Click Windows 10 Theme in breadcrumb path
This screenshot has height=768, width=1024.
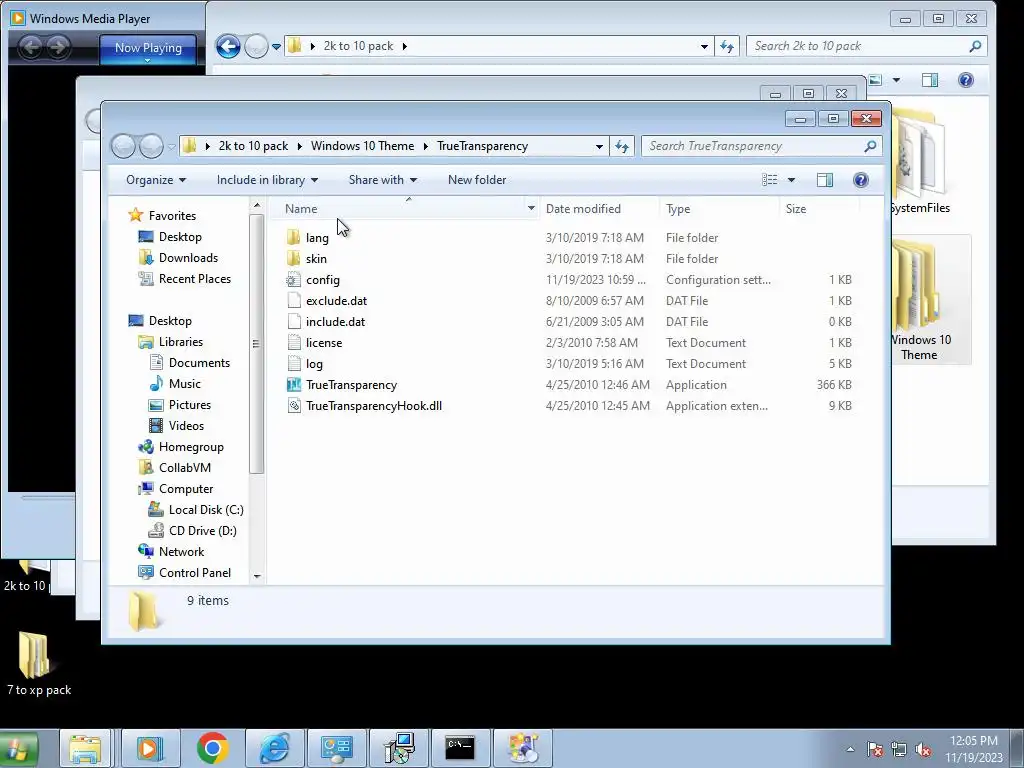362,146
